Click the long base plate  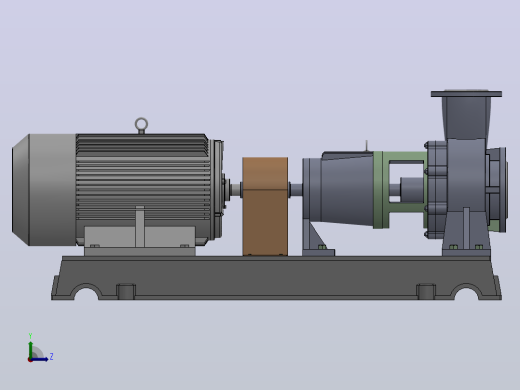(x=276, y=278)
